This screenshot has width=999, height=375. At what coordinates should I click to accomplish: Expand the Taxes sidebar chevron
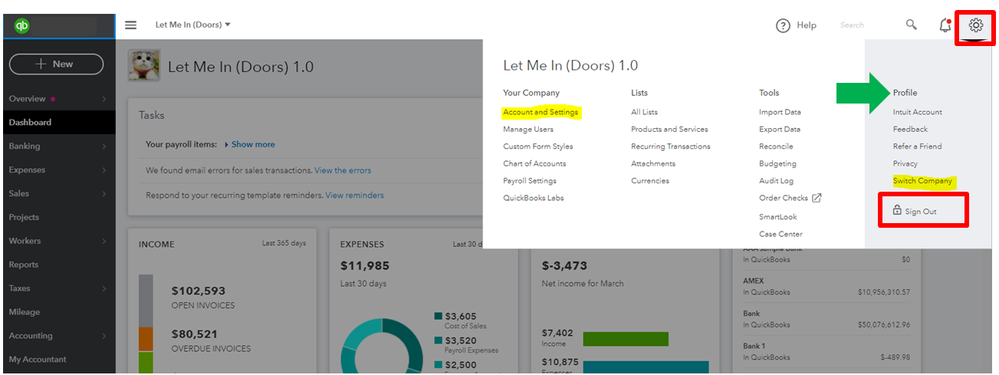tap(104, 288)
